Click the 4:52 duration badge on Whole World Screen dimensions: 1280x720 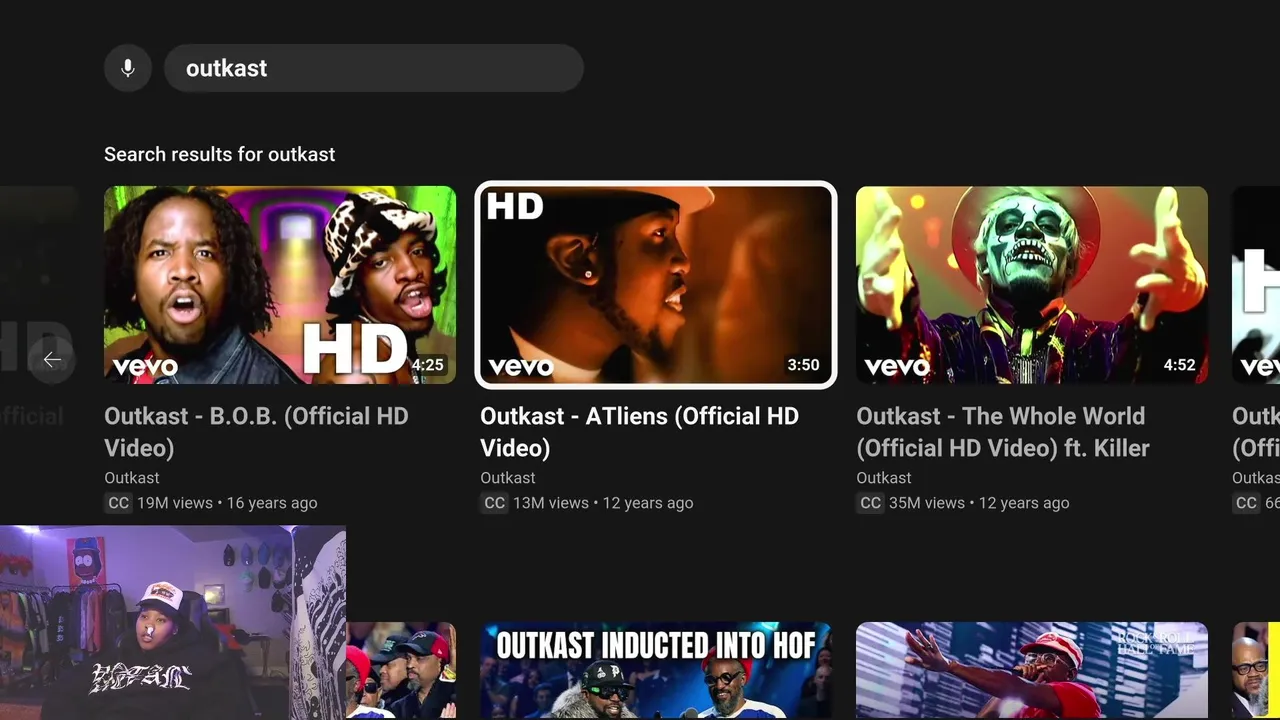[x=1179, y=365]
